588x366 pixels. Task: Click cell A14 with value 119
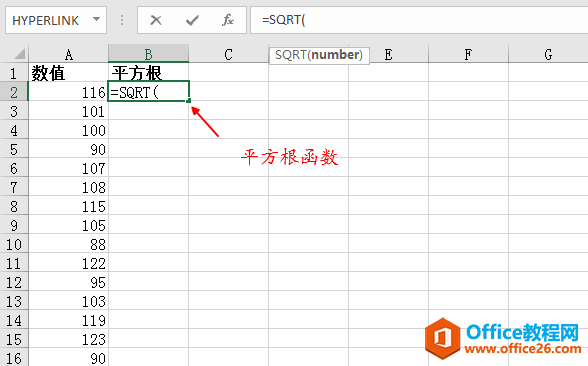tap(68, 320)
